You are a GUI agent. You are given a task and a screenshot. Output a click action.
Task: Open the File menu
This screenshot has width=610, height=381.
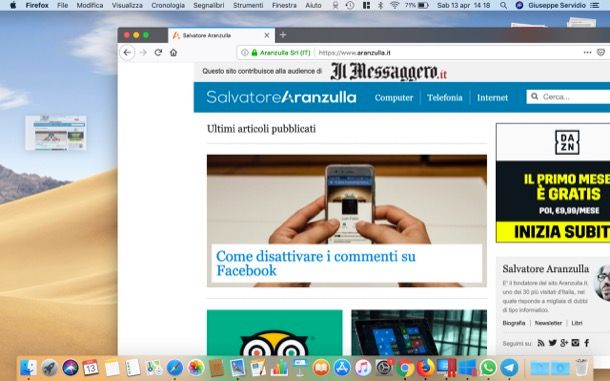(x=62, y=5)
